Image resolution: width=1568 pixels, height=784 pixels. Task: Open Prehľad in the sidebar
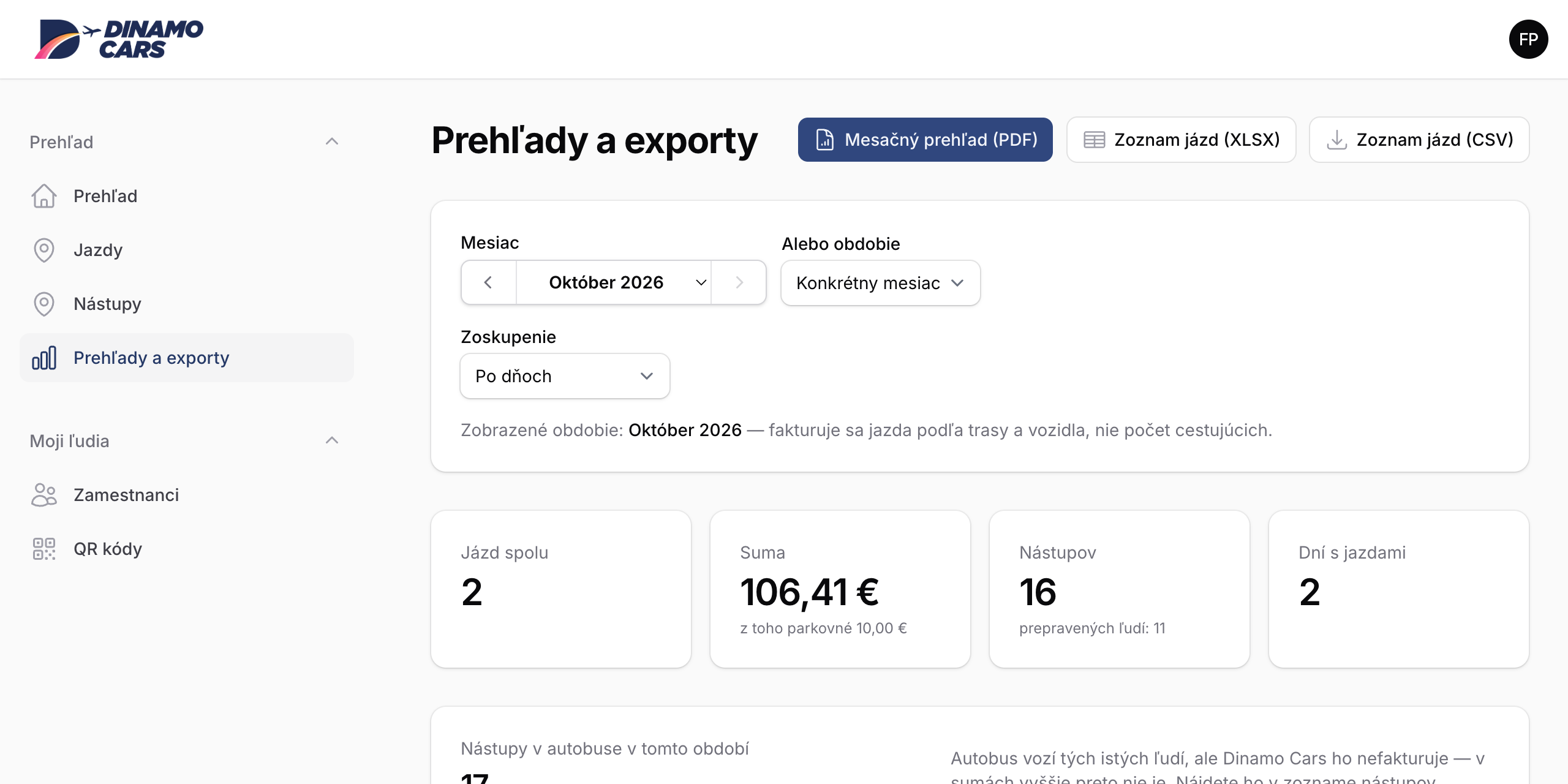[187, 196]
